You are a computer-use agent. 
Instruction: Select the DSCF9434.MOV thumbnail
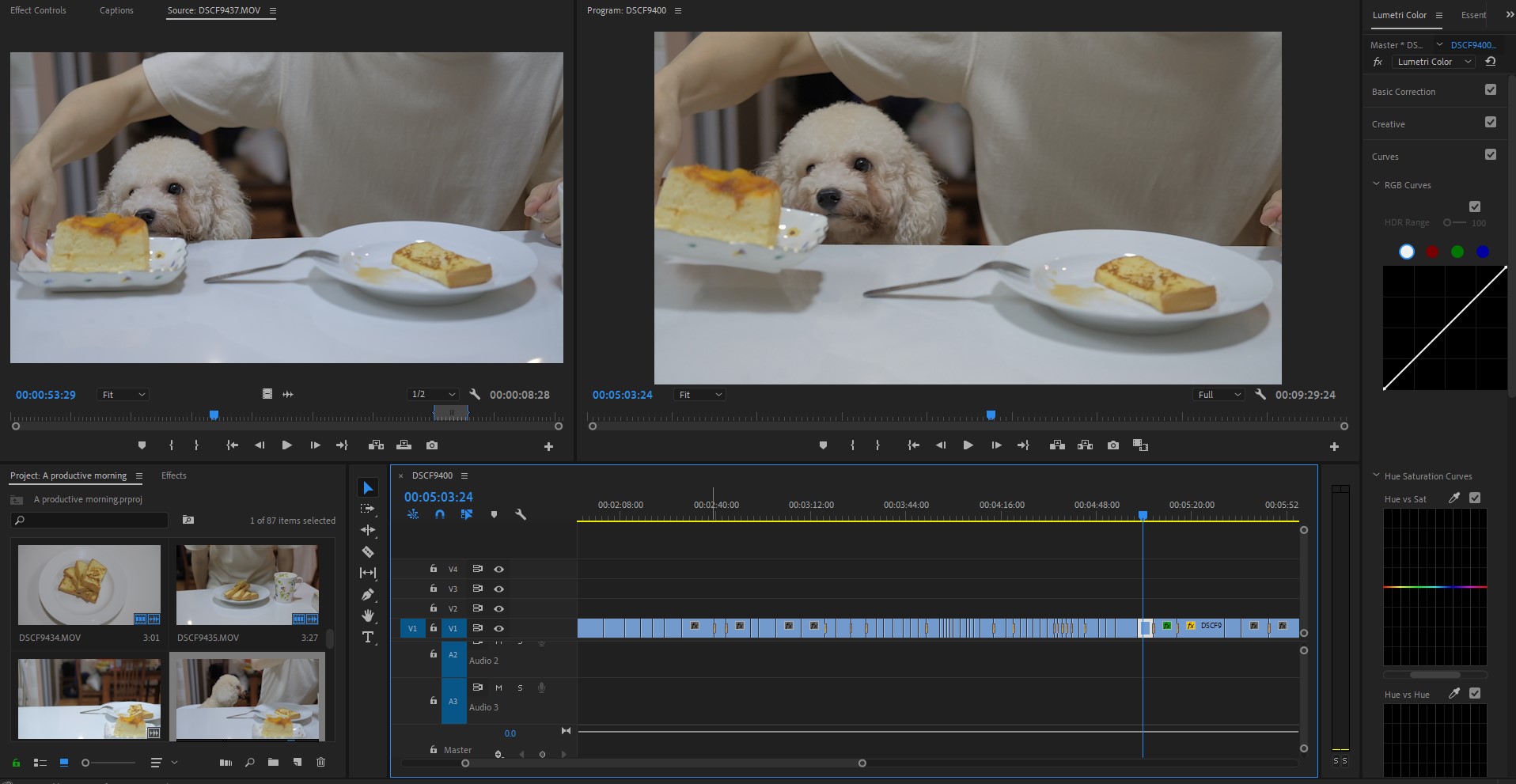pos(89,585)
